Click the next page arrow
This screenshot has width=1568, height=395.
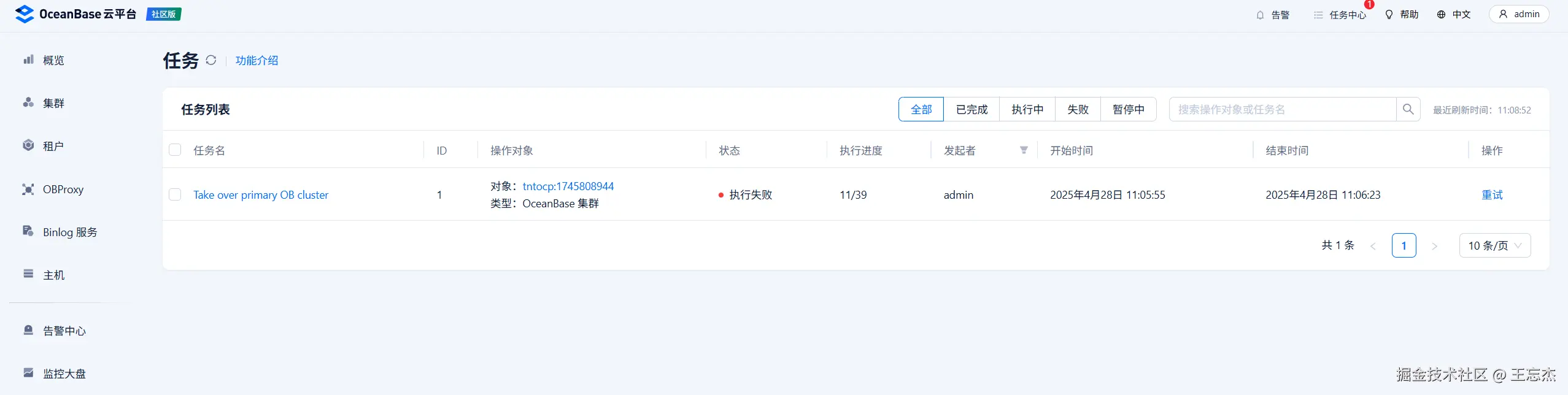pyautogui.click(x=1434, y=246)
